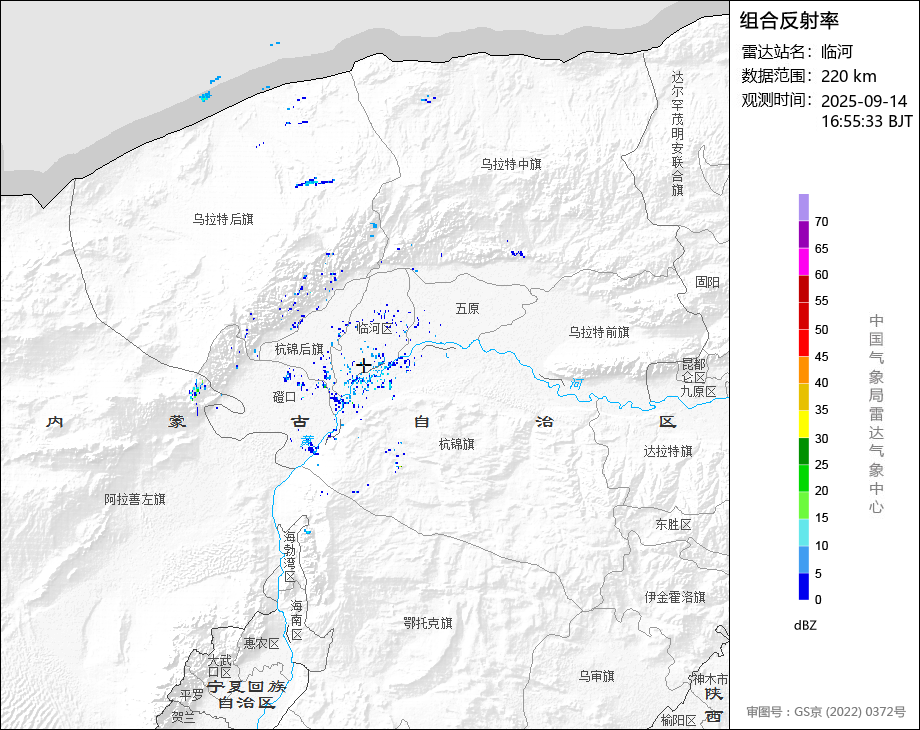The height and width of the screenshot is (730, 920).
Task: Select the yellow 30–35 dBZ legend swatch
Action: tap(804, 424)
